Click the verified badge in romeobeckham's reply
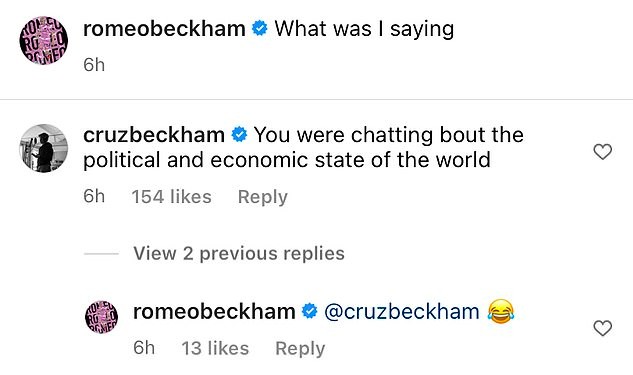The width and height of the screenshot is (633, 375). pos(310,311)
